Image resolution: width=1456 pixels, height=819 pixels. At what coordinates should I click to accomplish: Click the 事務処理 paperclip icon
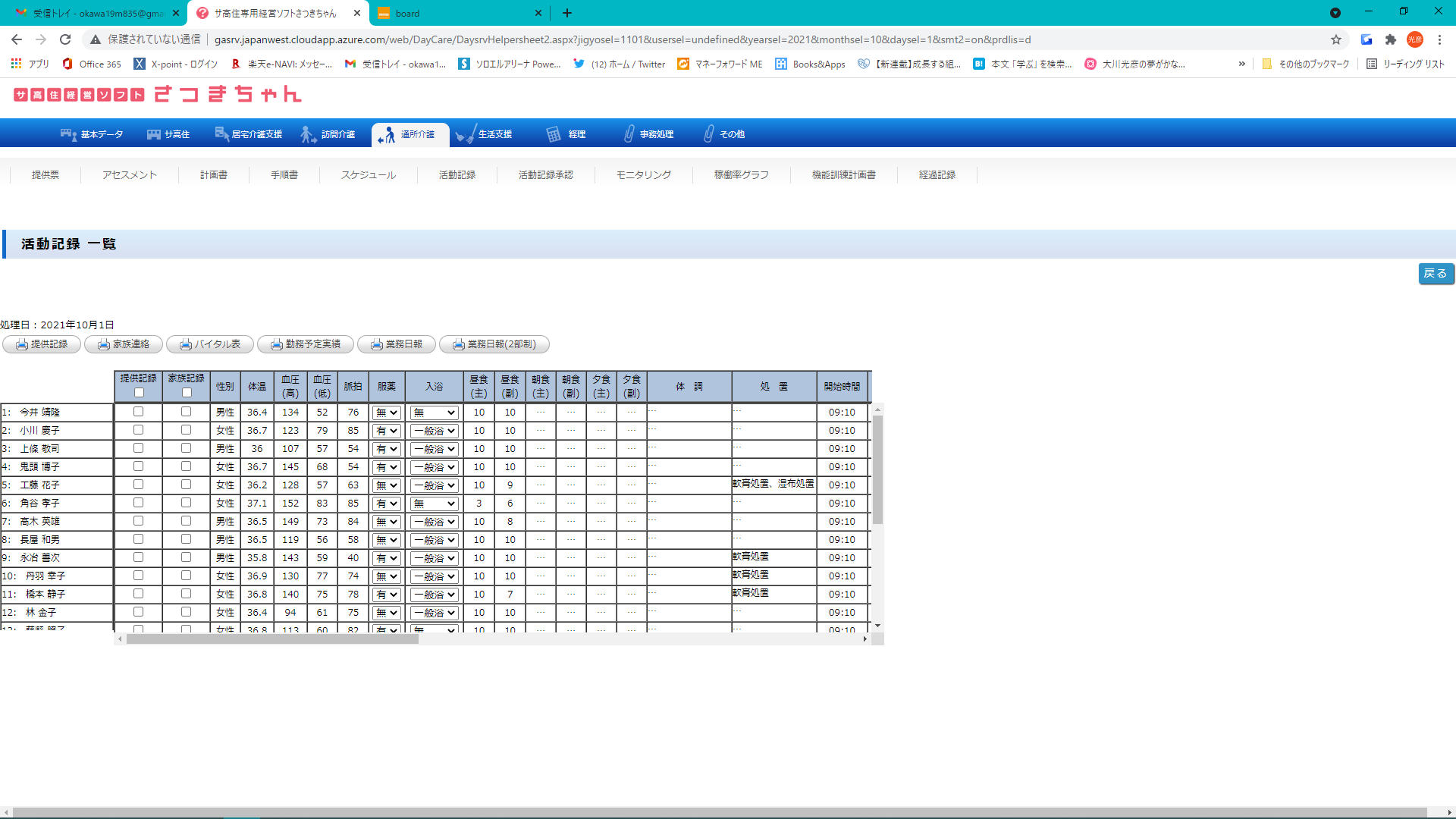(x=629, y=134)
